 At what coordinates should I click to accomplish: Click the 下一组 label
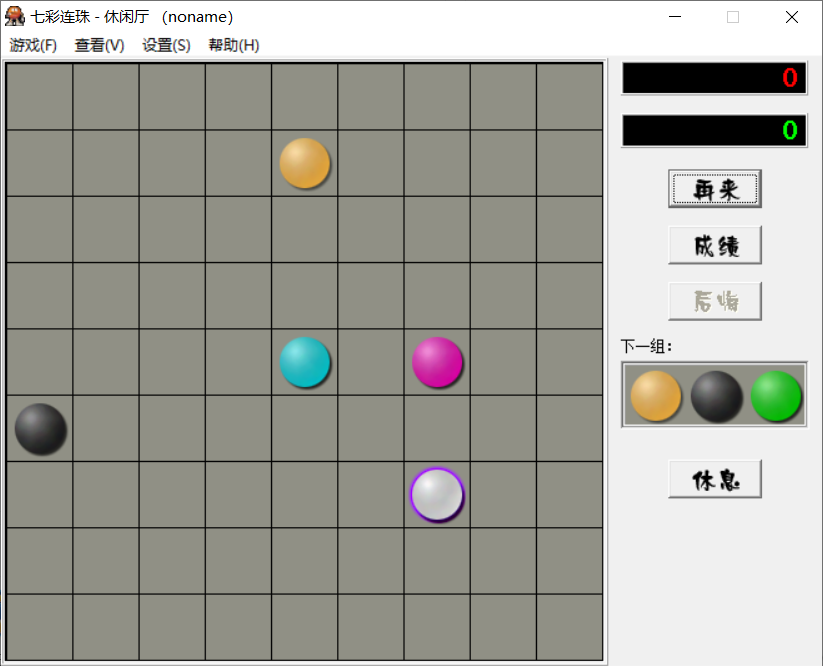click(646, 346)
